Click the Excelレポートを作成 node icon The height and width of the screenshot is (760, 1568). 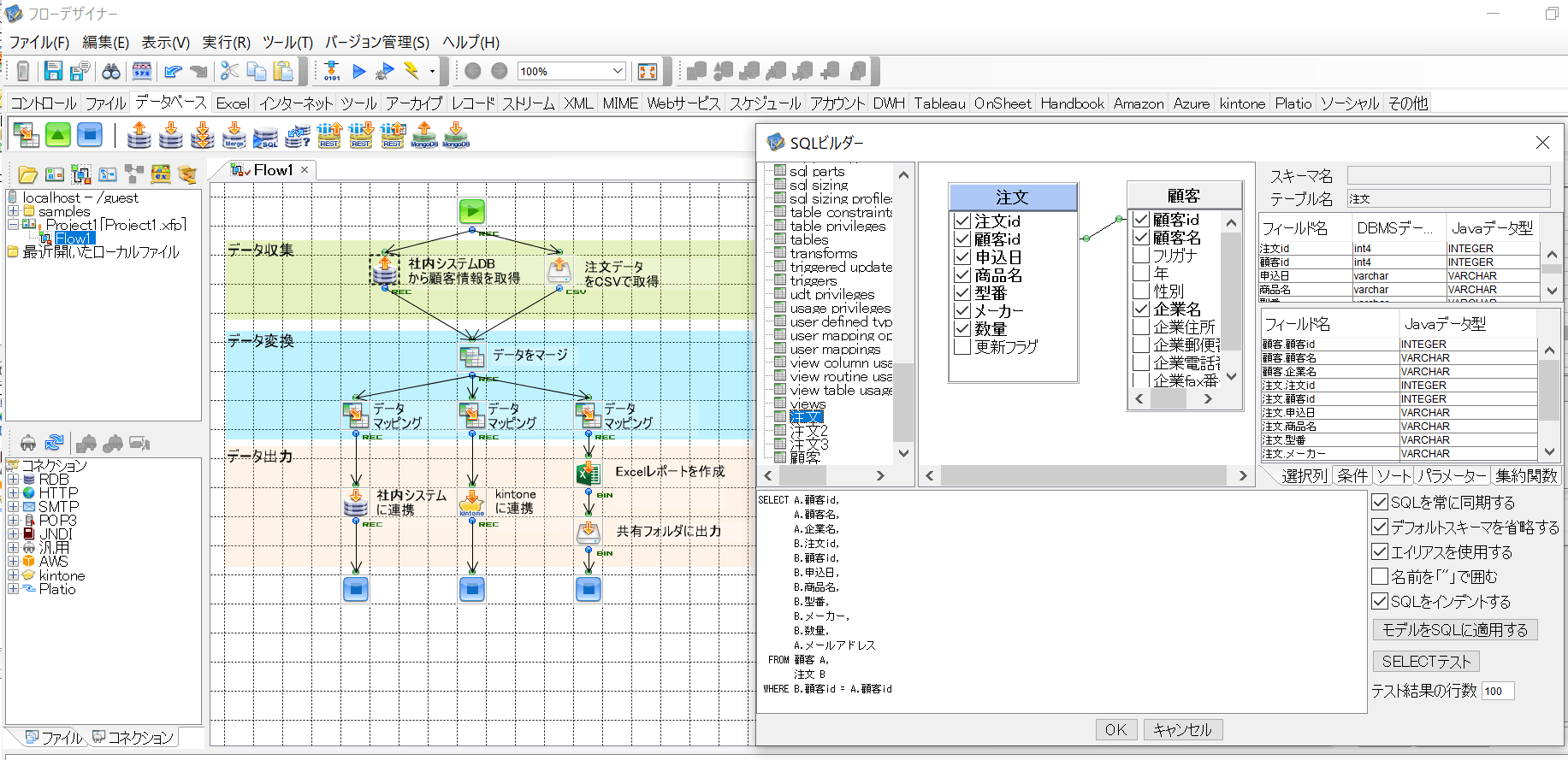click(588, 473)
